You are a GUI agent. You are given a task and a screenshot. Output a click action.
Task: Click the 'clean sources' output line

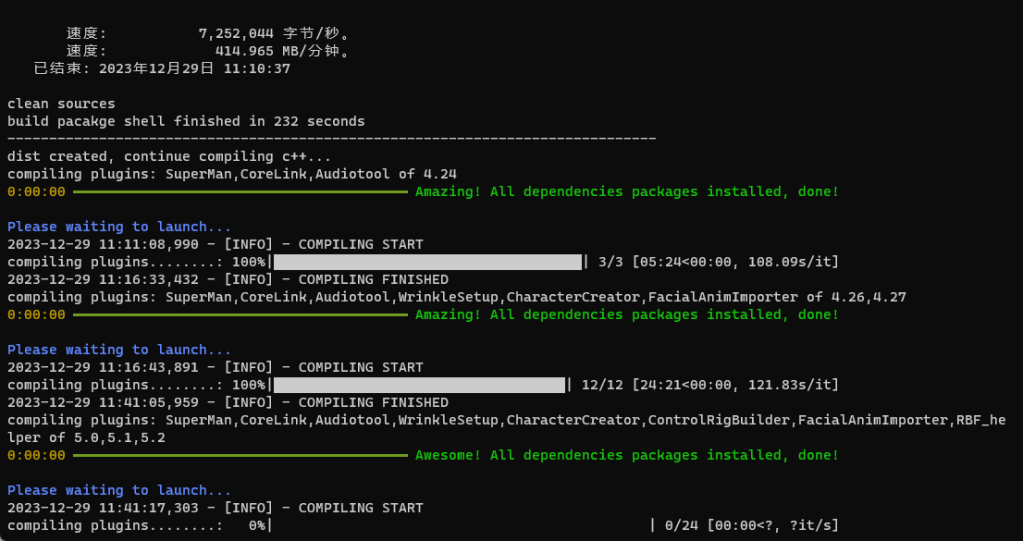[61, 103]
